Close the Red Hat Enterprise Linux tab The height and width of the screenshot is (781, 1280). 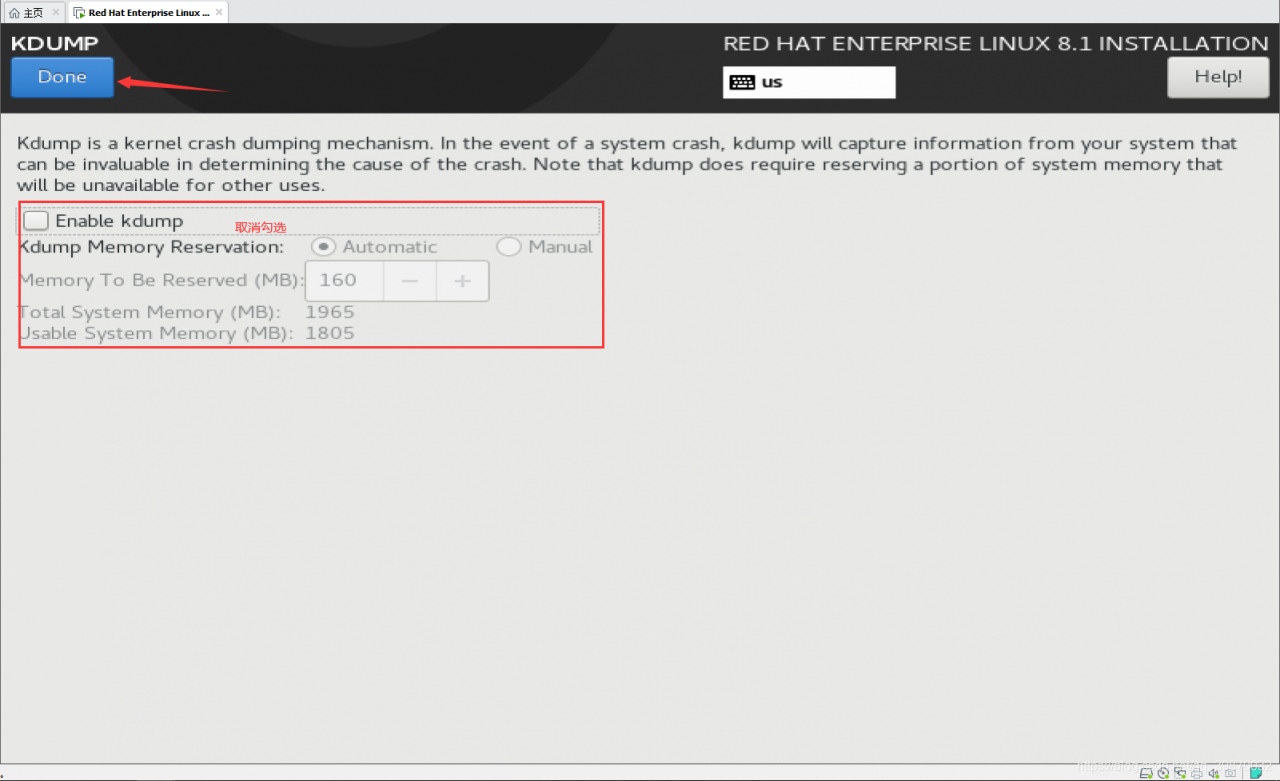pos(219,13)
